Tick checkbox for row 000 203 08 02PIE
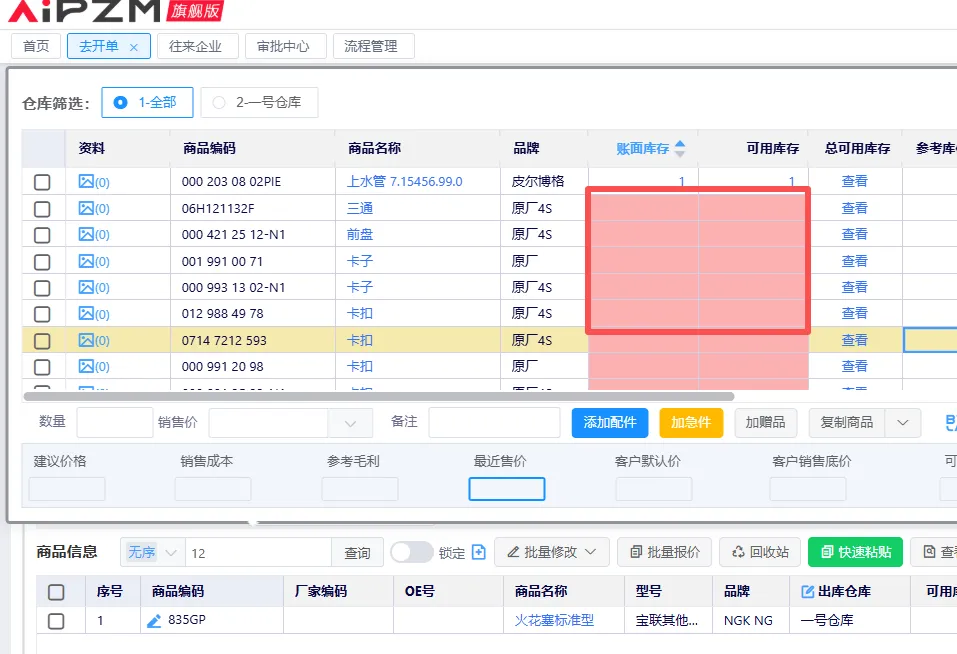The height and width of the screenshot is (654, 957). tap(42, 182)
